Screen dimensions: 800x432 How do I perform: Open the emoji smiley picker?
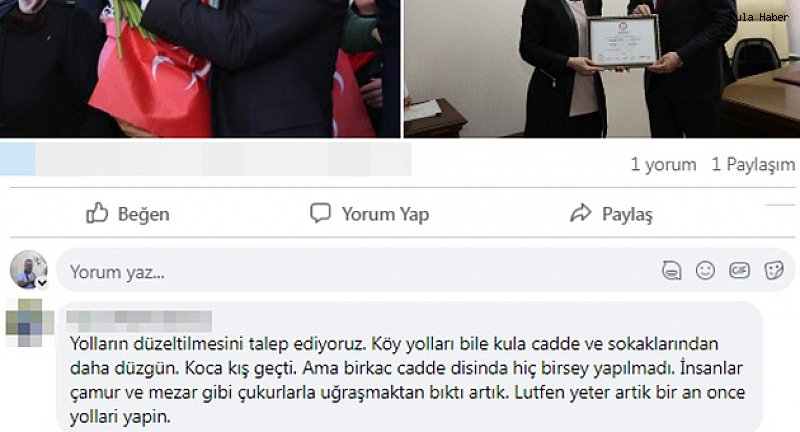click(x=705, y=270)
